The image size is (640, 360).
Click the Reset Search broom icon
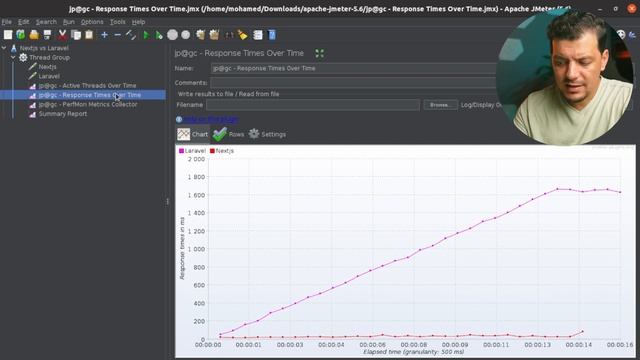pos(243,35)
